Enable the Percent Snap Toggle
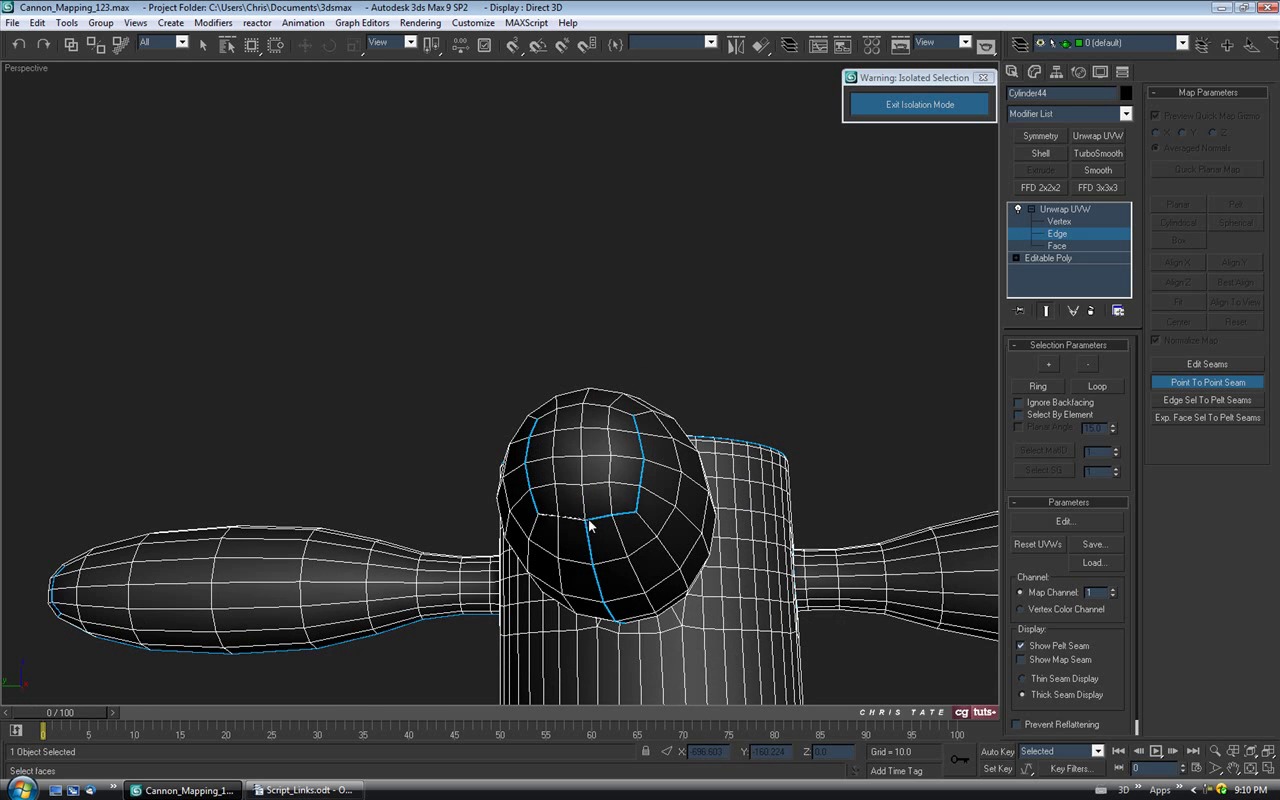The height and width of the screenshot is (800, 1280). point(562,45)
